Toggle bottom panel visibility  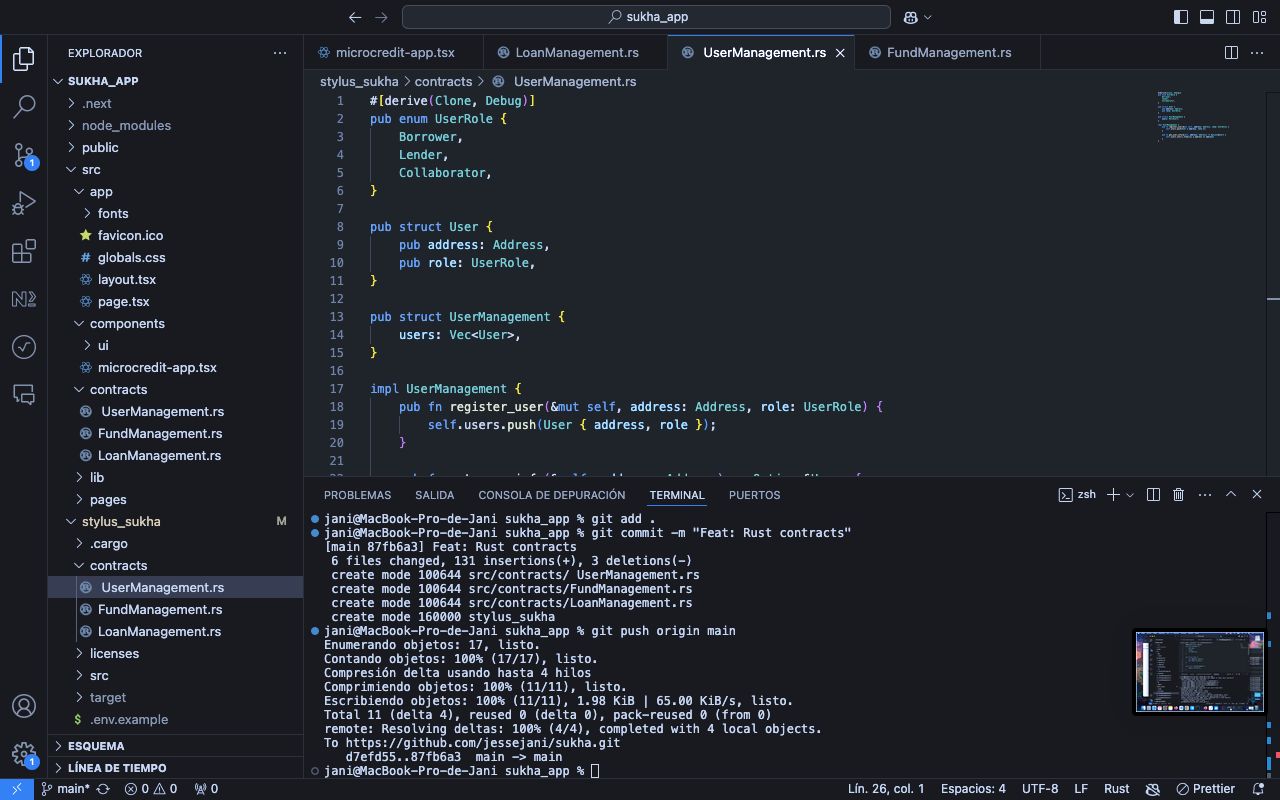[x=1207, y=17]
